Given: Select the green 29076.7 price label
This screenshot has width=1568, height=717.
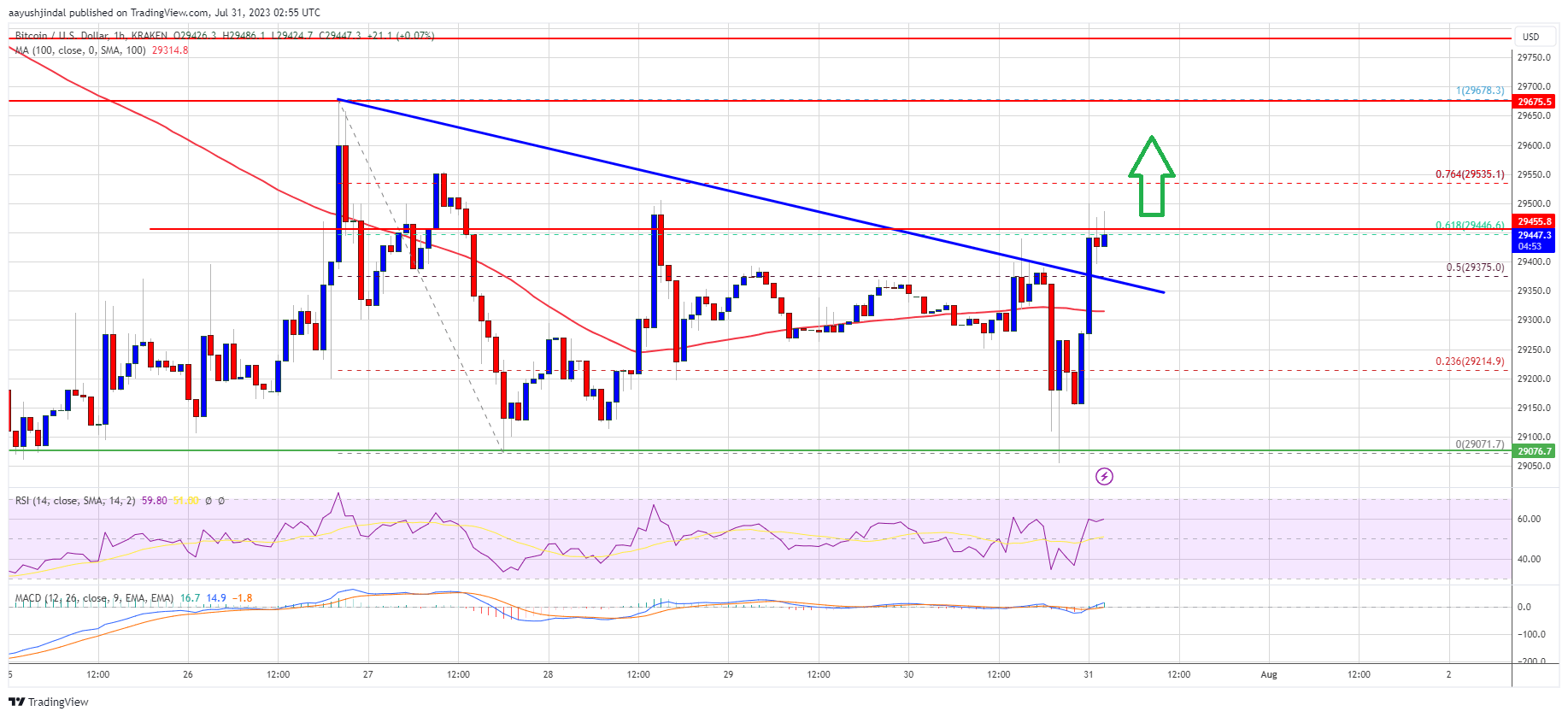Looking at the screenshot, I should coord(1535,451).
